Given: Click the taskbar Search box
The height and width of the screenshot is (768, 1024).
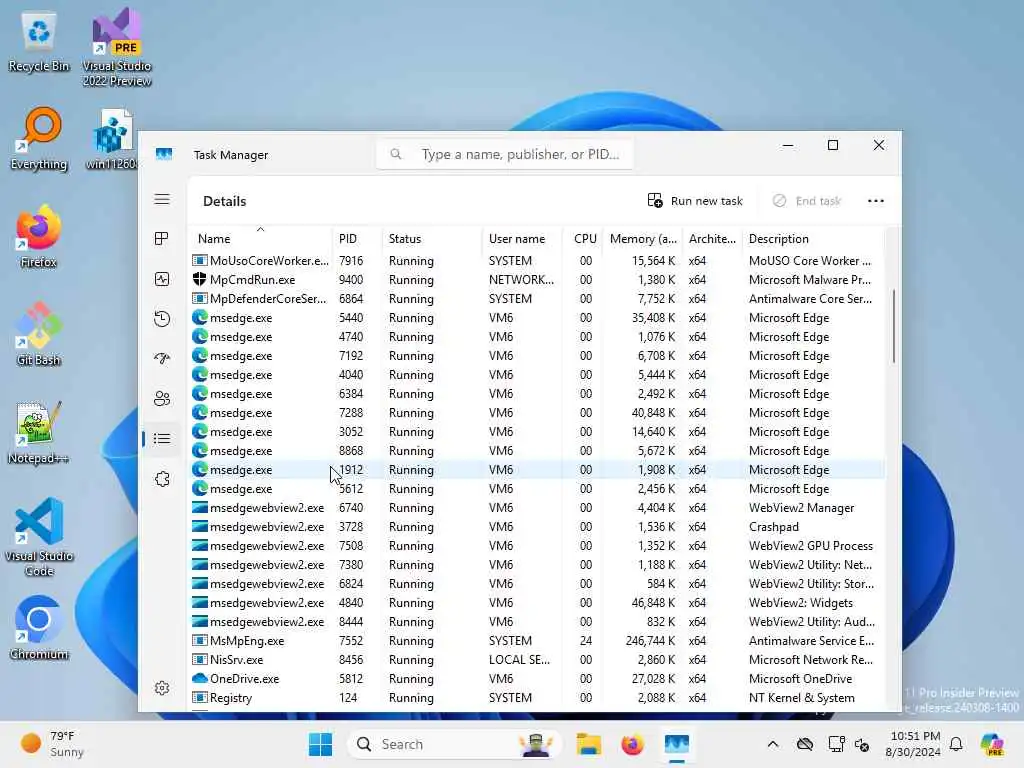Looking at the screenshot, I should (x=455, y=744).
